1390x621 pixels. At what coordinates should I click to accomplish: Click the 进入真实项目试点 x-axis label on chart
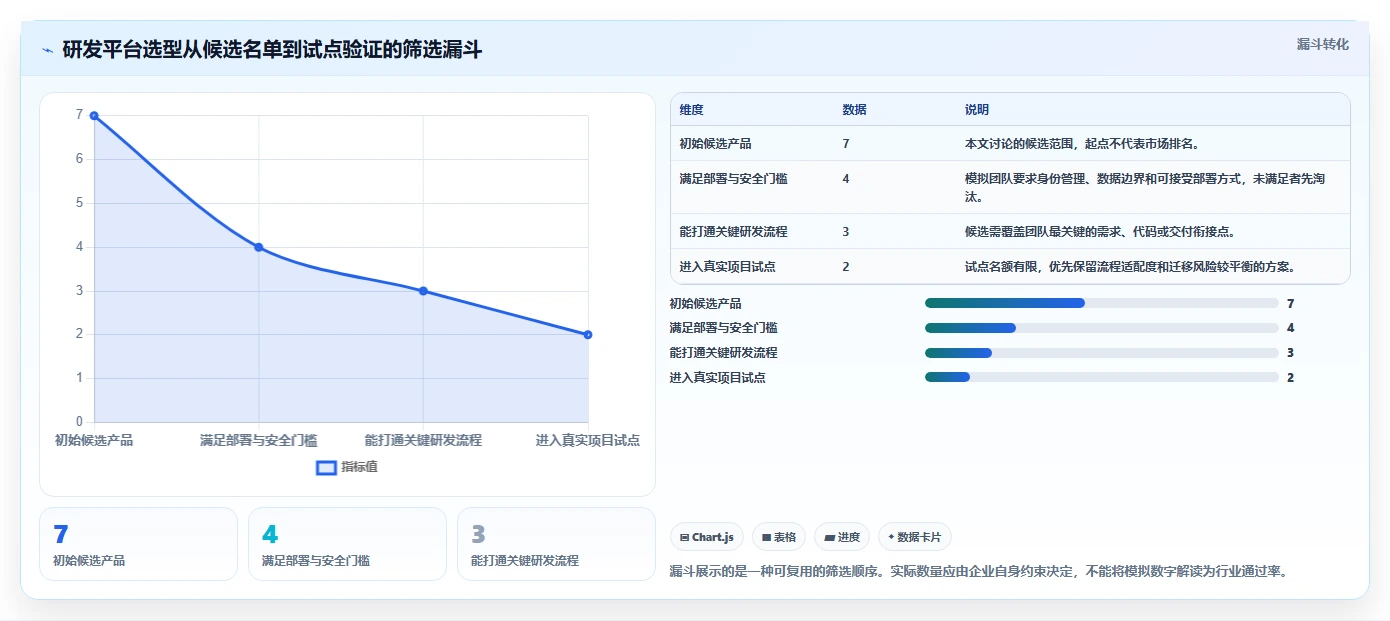point(587,440)
